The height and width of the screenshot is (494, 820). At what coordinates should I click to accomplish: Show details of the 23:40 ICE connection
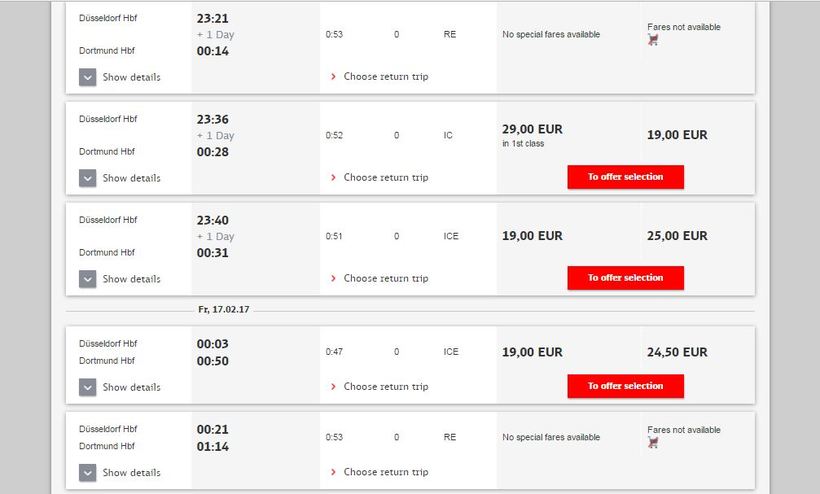[x=88, y=279]
